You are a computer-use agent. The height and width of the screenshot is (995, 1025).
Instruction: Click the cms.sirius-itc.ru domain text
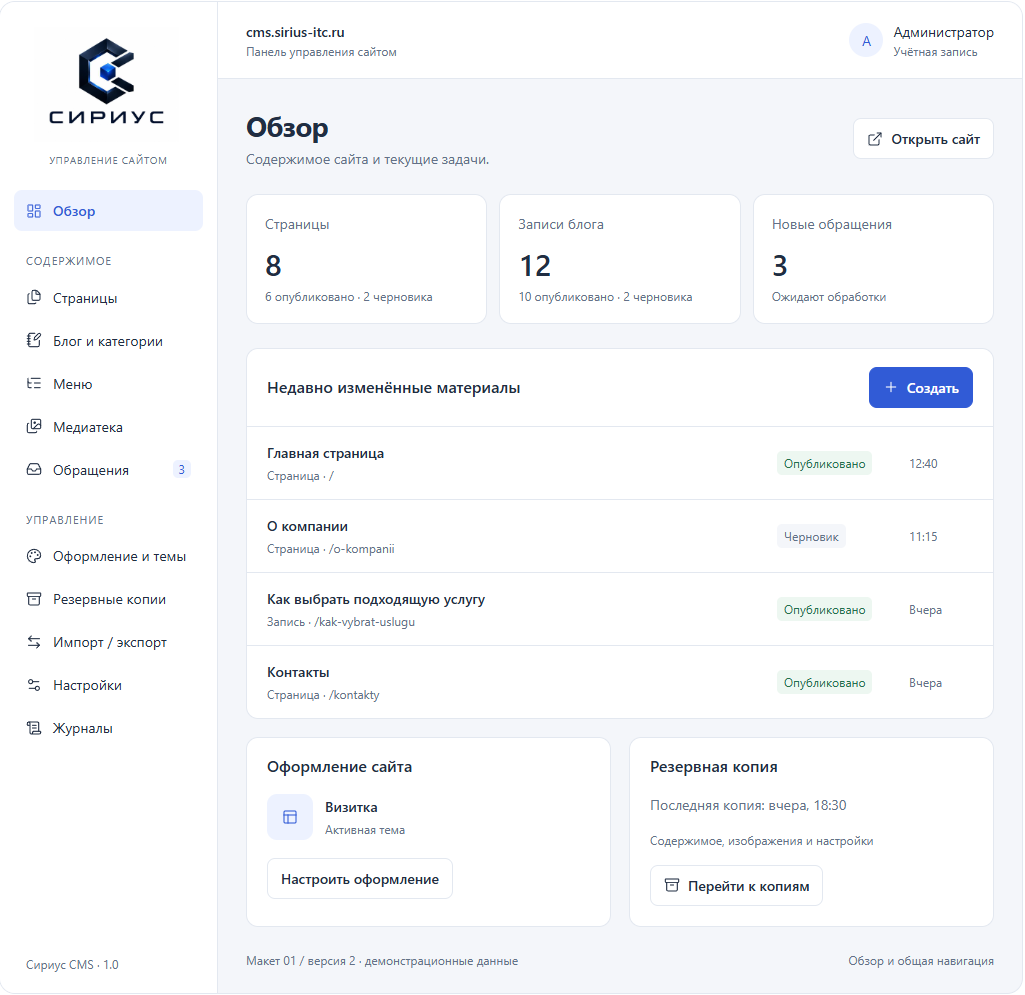295,32
